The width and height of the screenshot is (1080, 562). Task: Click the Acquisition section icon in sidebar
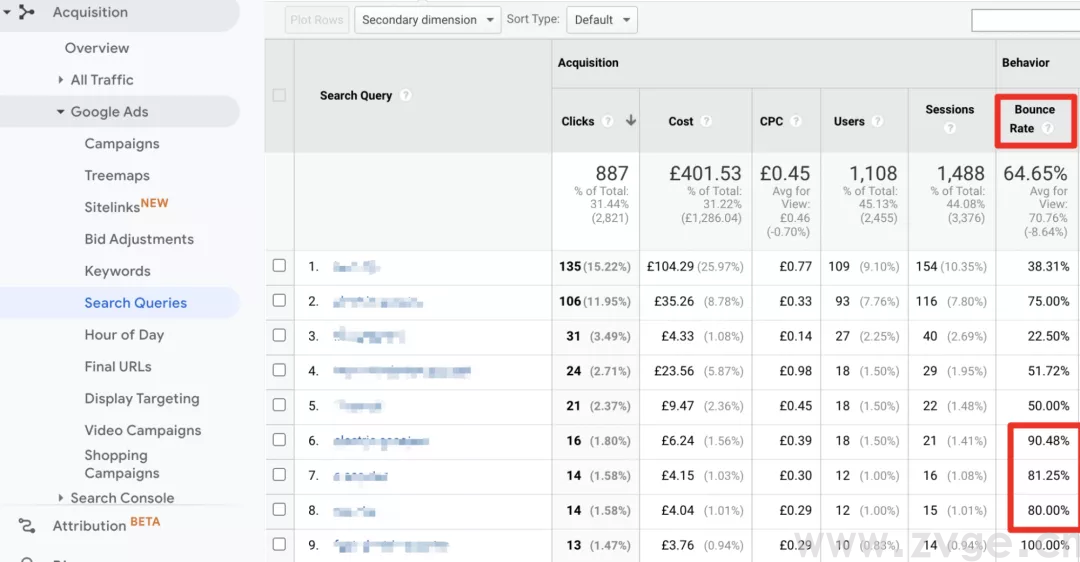27,12
